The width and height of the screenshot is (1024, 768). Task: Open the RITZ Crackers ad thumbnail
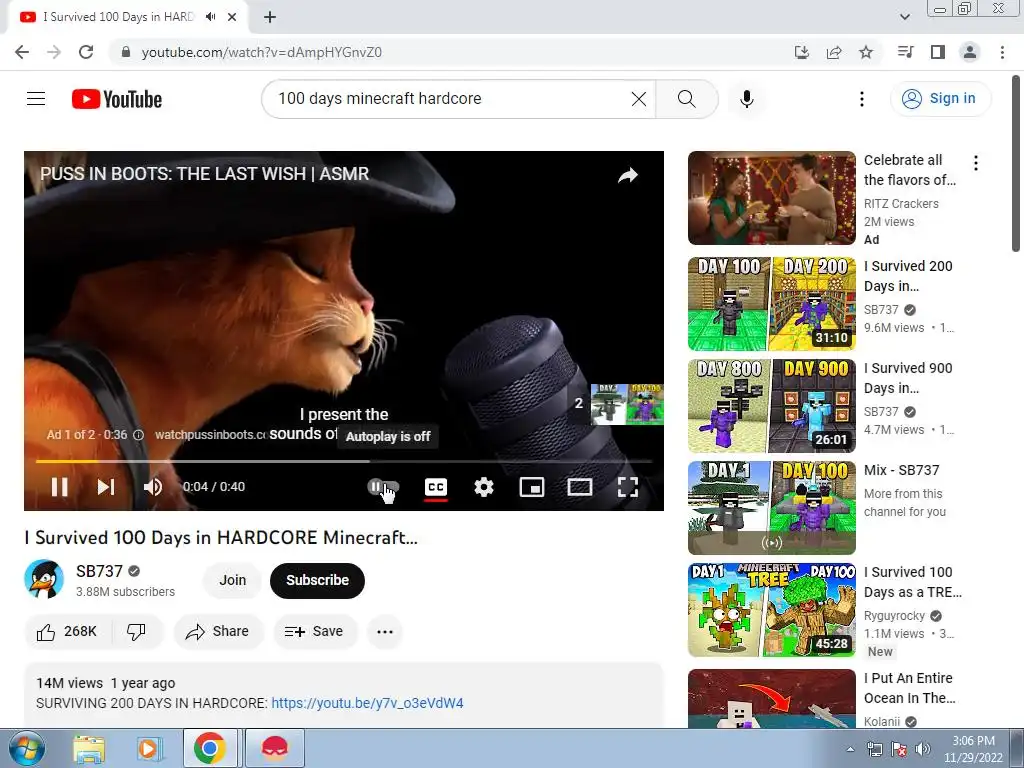point(772,198)
